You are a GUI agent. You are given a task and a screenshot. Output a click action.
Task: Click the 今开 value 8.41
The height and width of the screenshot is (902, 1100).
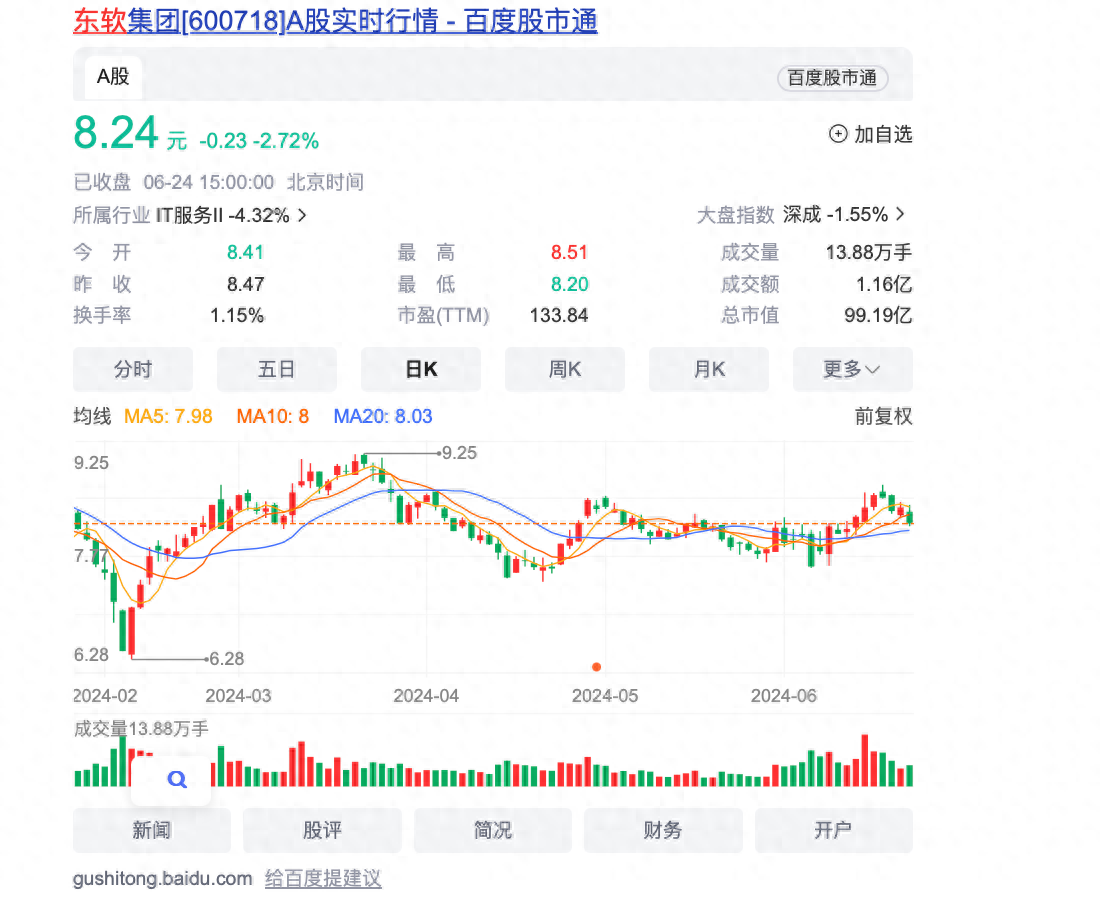[x=245, y=253]
